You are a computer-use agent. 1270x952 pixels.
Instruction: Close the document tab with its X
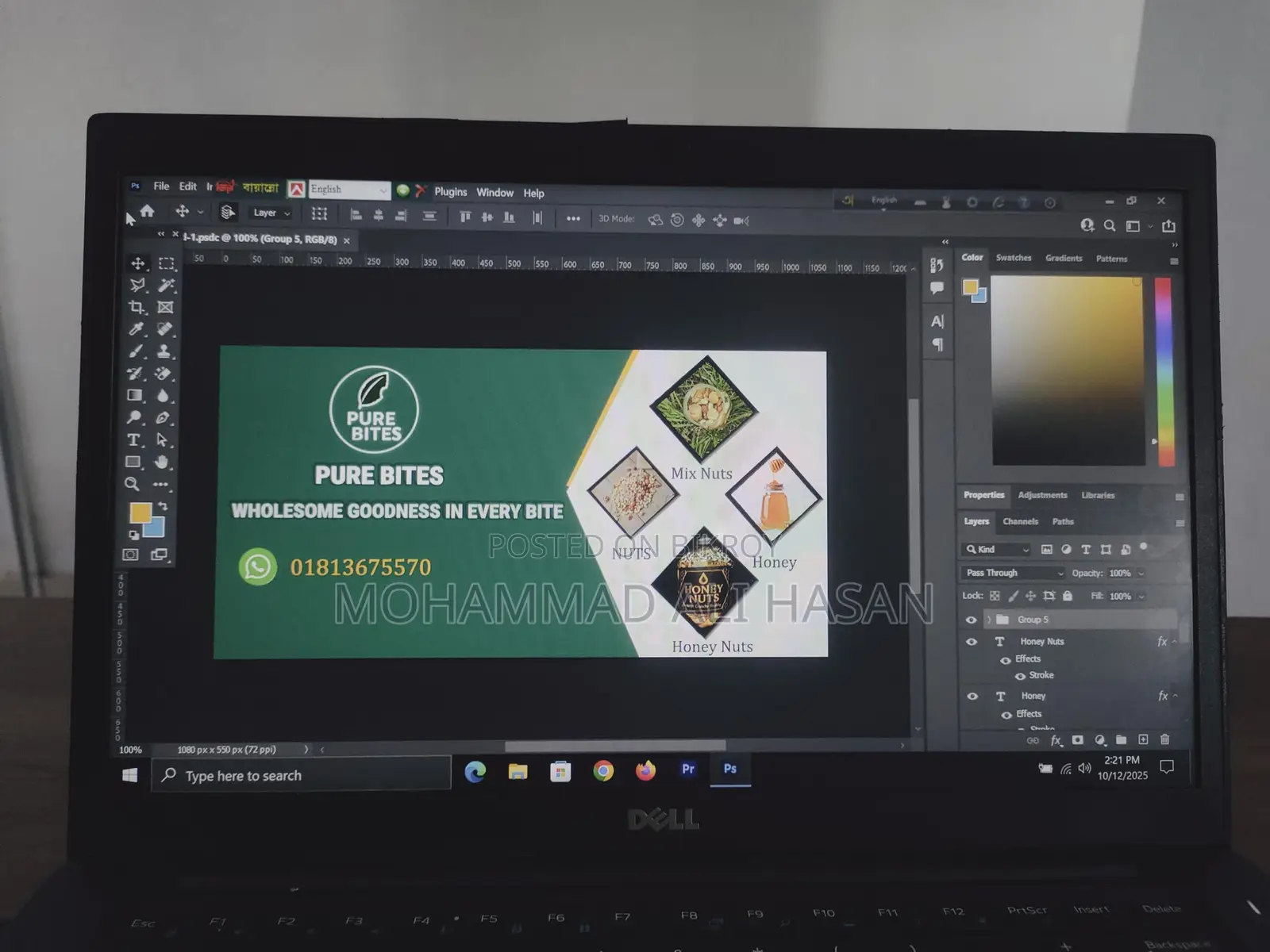pyautogui.click(x=346, y=240)
